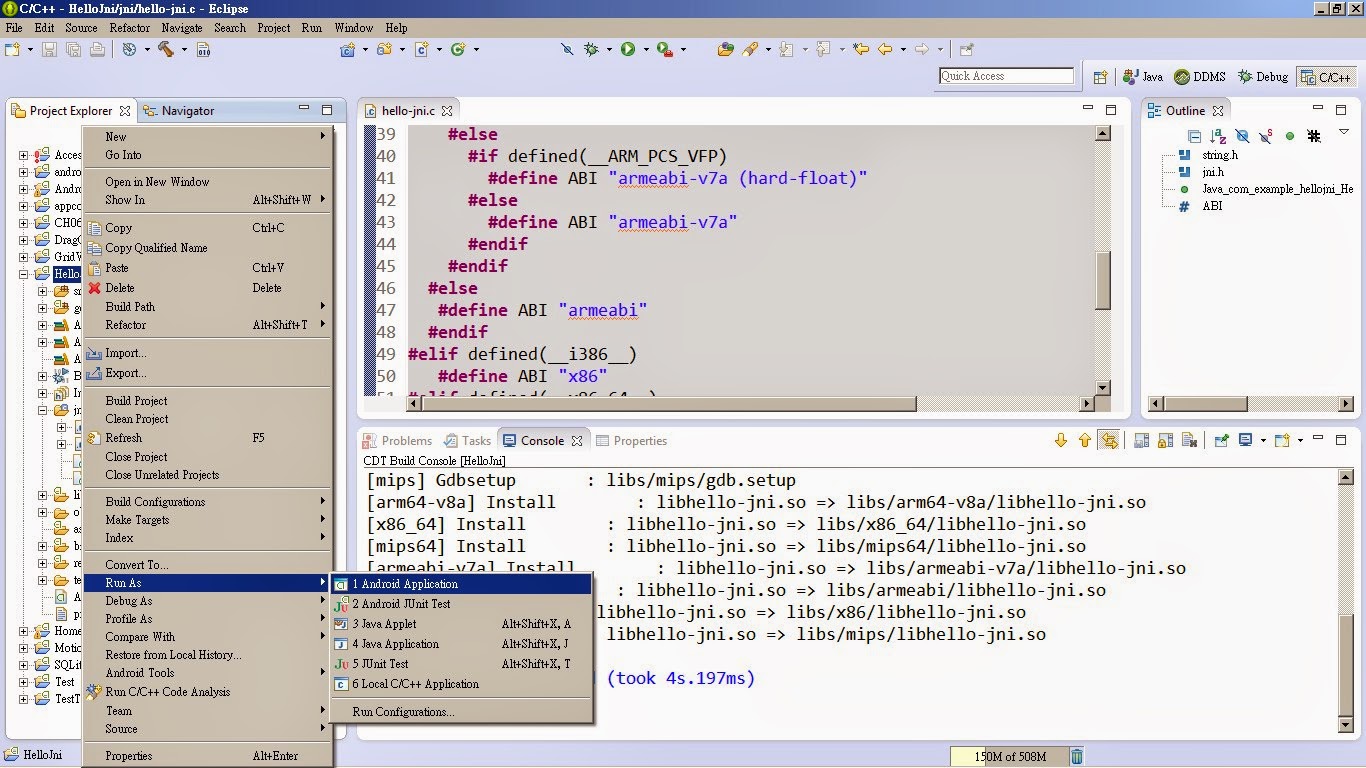Viewport: 1366px width, 768px height.
Task: Switch to the Java perspective
Action: click(1142, 77)
